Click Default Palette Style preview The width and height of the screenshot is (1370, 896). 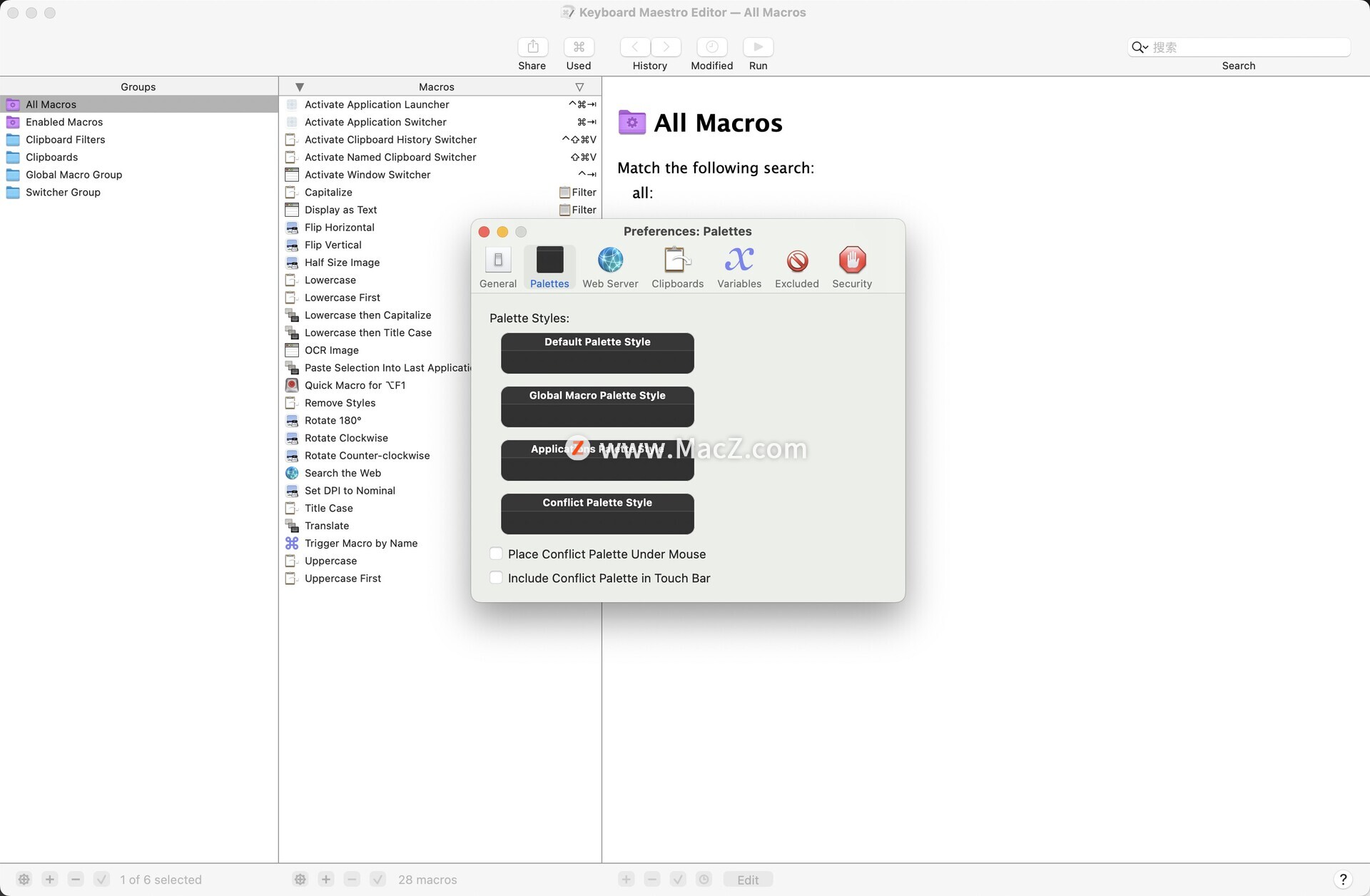597,353
